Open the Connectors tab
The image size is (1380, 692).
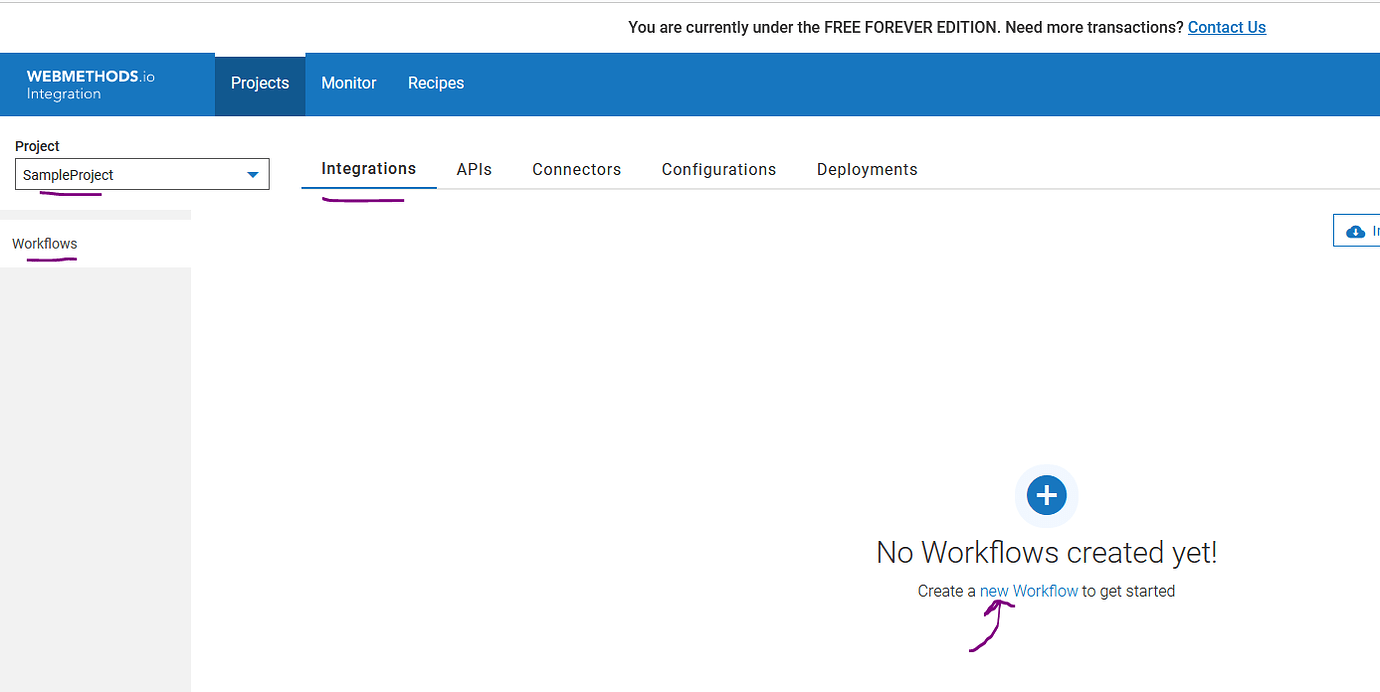pos(576,169)
